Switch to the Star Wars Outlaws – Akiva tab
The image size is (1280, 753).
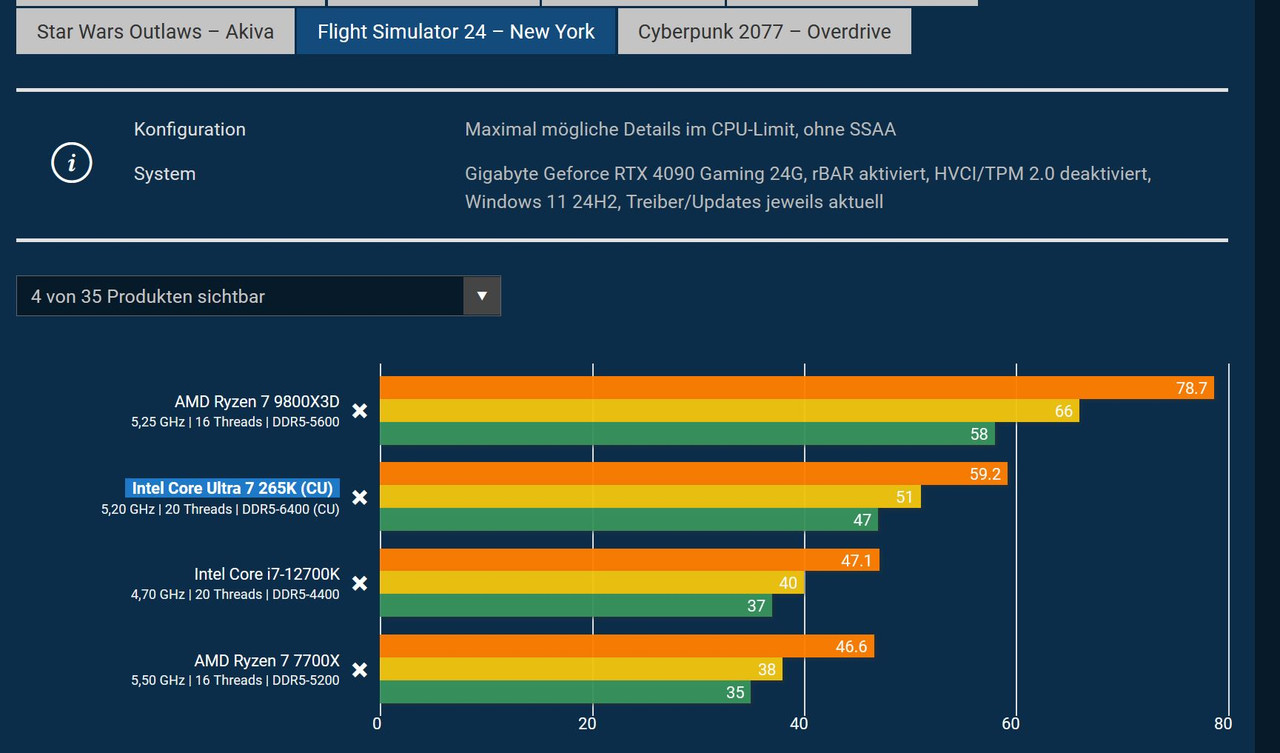[154, 31]
